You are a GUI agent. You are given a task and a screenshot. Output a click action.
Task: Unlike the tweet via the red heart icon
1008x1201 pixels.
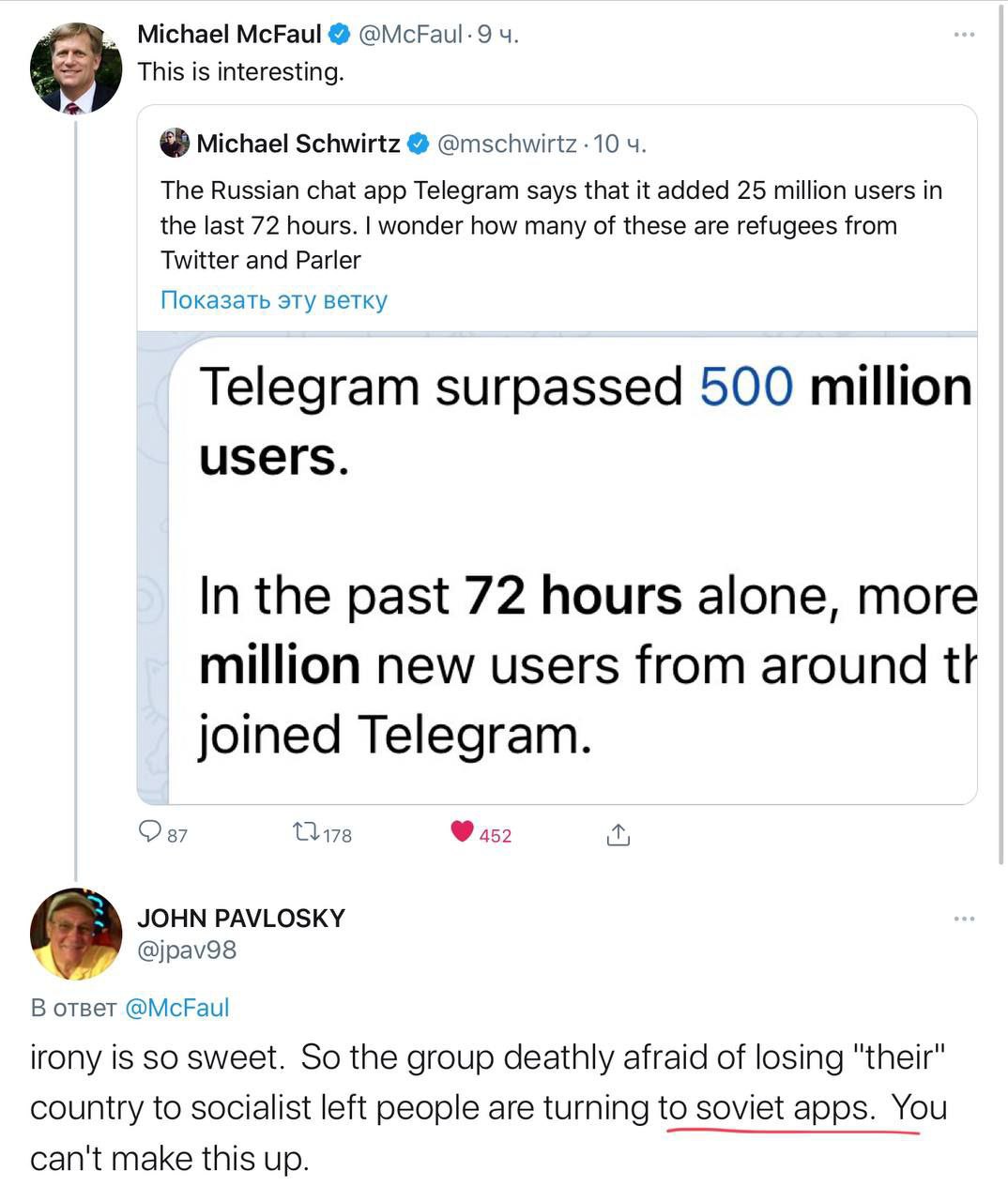[x=462, y=831]
